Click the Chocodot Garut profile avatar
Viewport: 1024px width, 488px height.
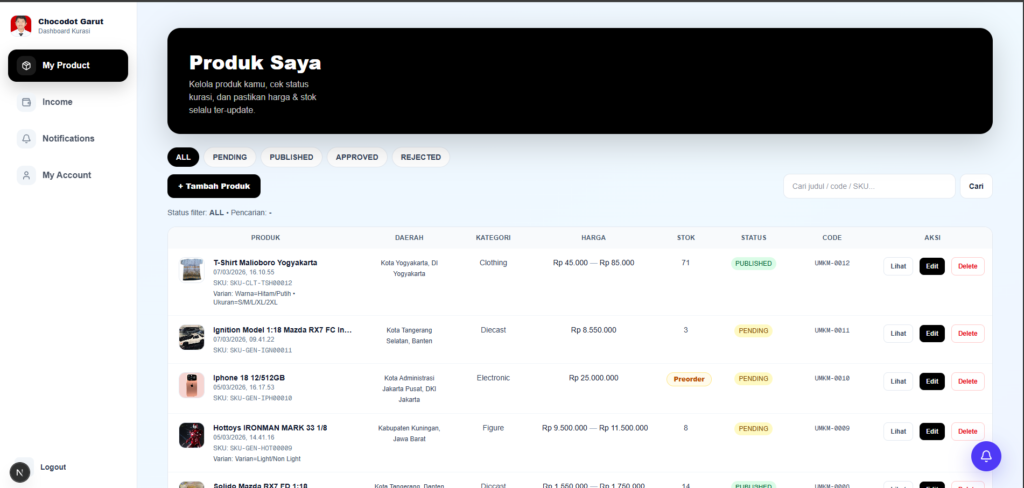coord(21,25)
